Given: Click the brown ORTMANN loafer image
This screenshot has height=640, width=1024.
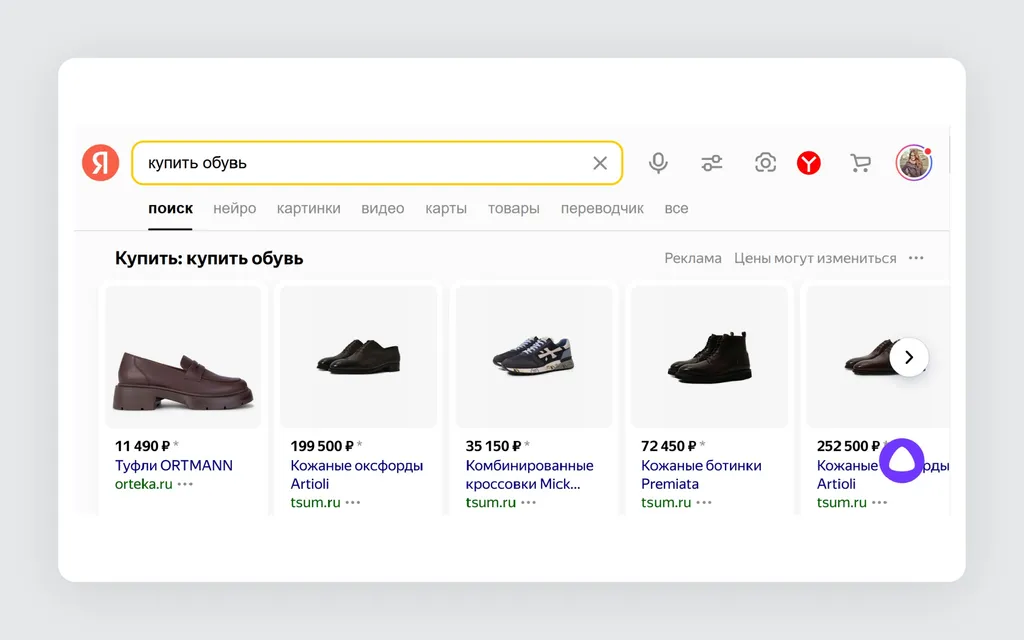Looking at the screenshot, I should tap(183, 357).
